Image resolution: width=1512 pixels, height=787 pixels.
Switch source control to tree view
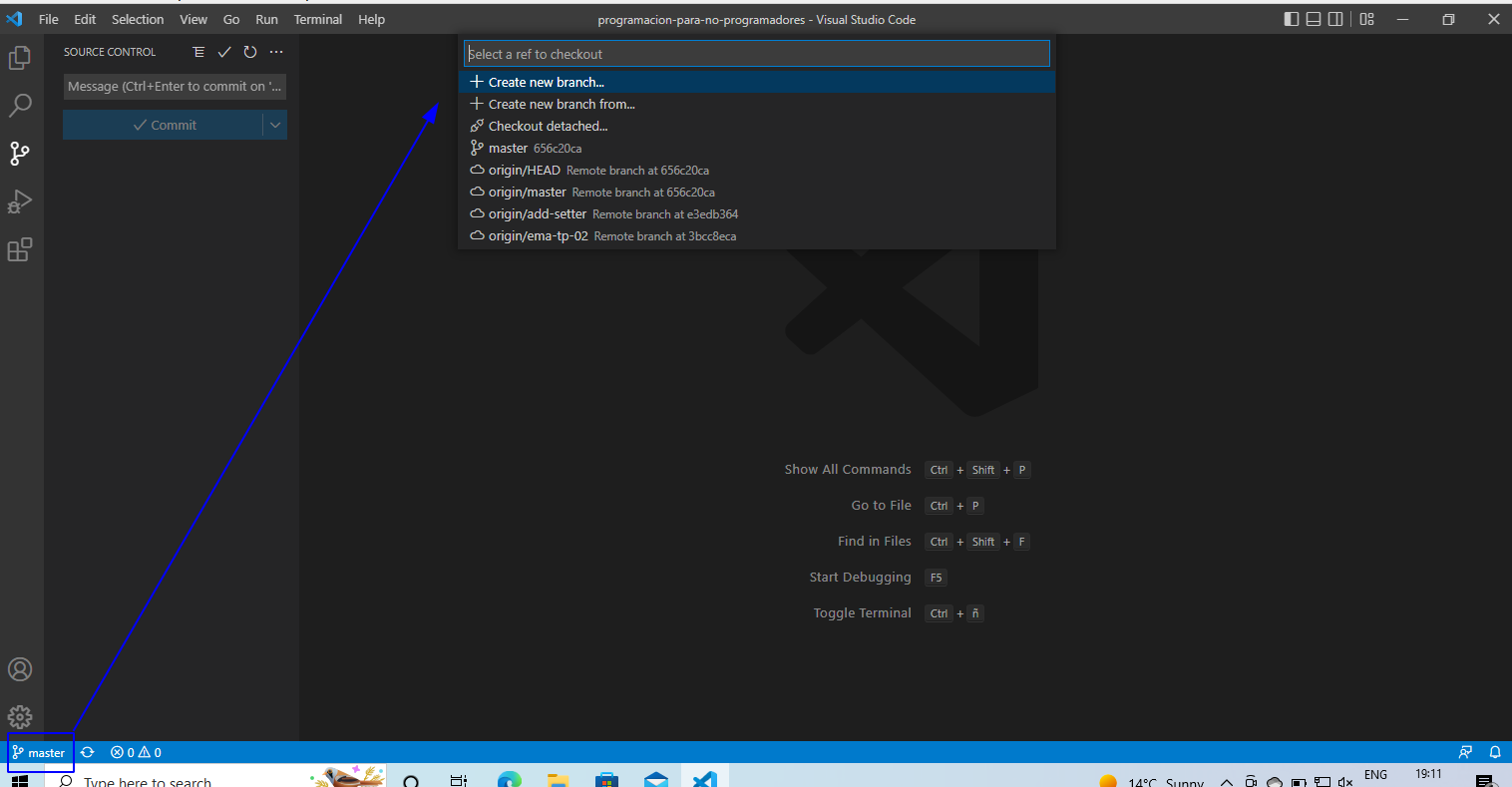tap(198, 52)
